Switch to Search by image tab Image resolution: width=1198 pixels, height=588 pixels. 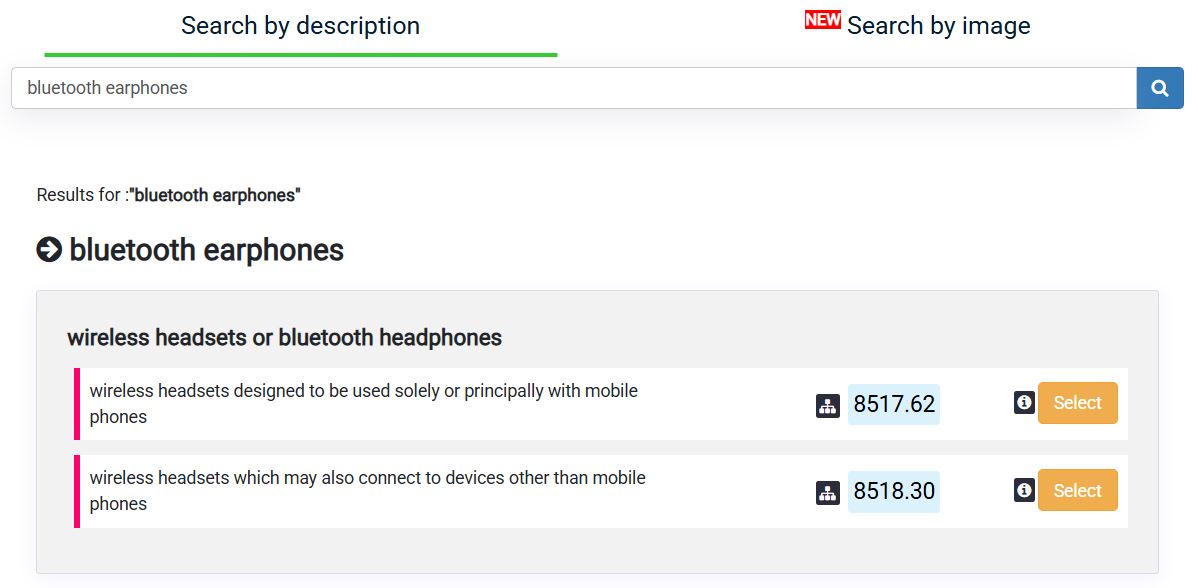click(938, 26)
